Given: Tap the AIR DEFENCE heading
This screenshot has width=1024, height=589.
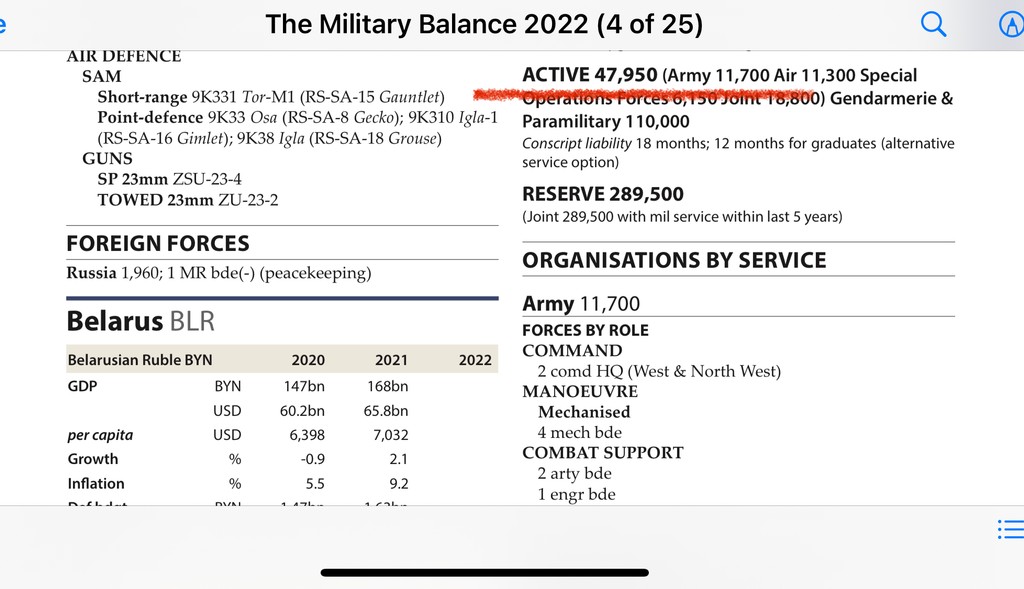Looking at the screenshot, I should point(124,57).
